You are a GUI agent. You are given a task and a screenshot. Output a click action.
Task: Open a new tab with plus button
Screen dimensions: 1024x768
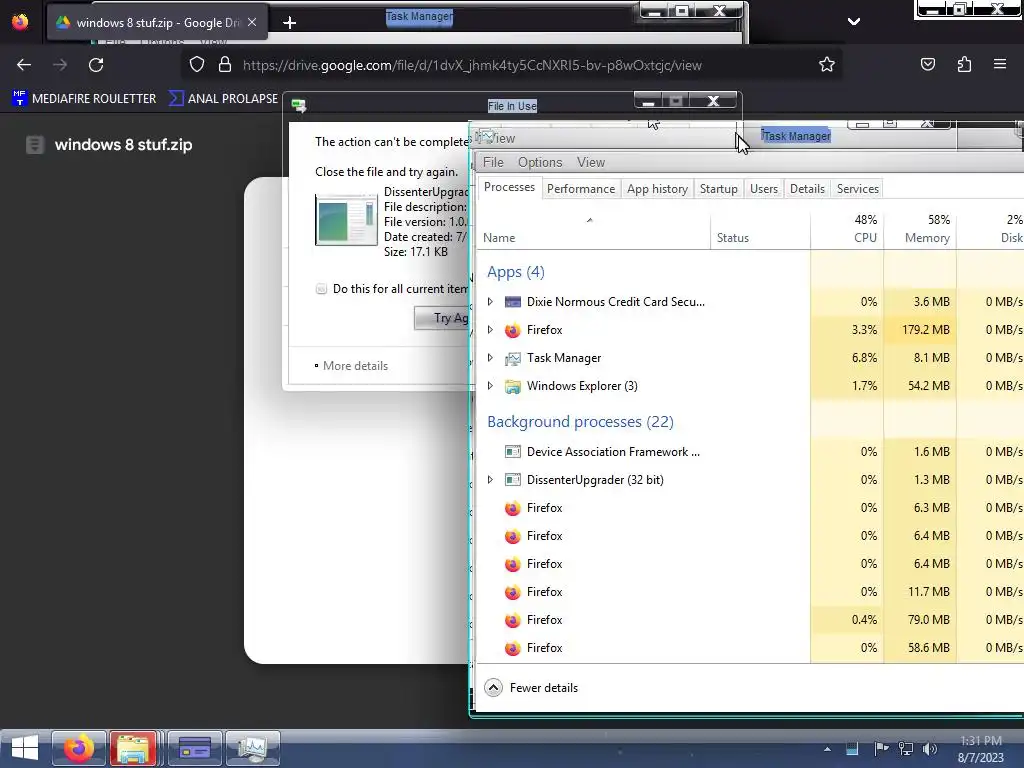[289, 22]
